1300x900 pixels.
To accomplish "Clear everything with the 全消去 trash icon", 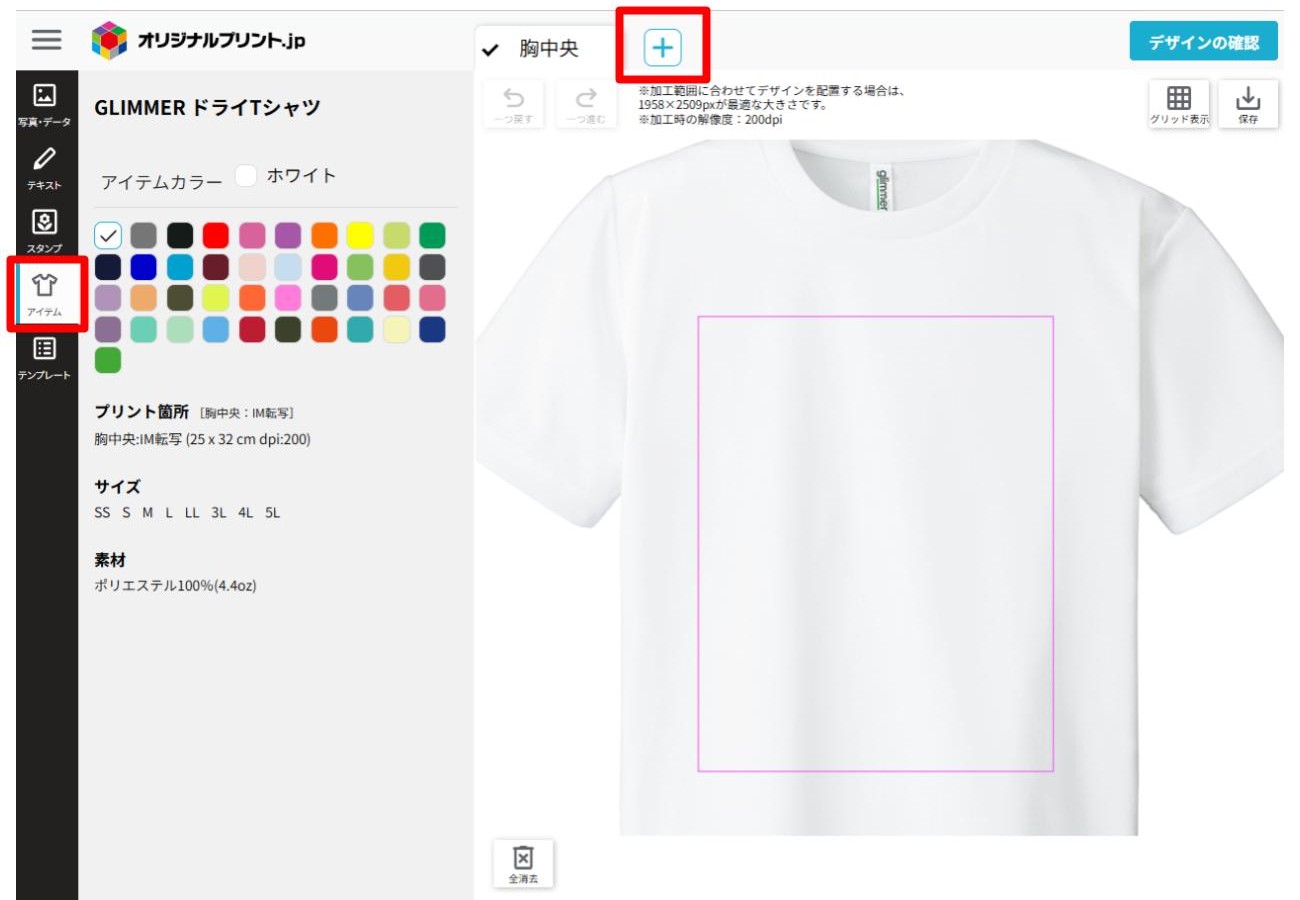I will [x=524, y=864].
